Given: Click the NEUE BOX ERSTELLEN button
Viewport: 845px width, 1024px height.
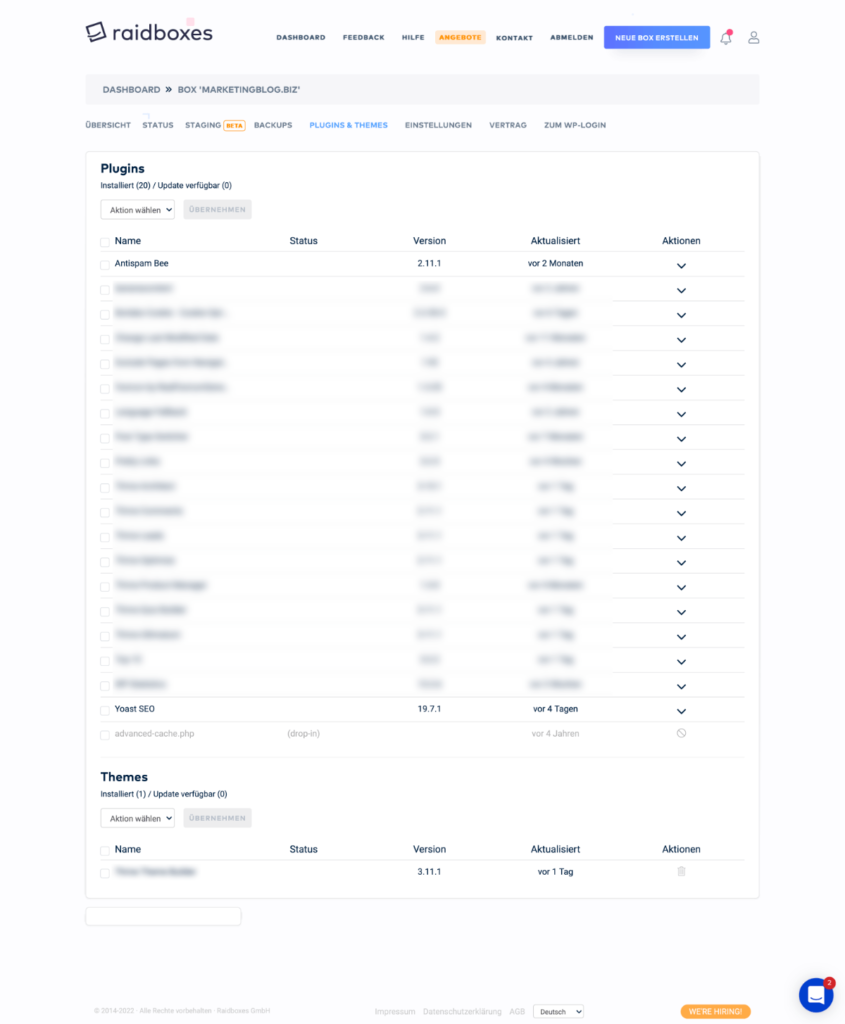Looking at the screenshot, I should [x=657, y=36].
